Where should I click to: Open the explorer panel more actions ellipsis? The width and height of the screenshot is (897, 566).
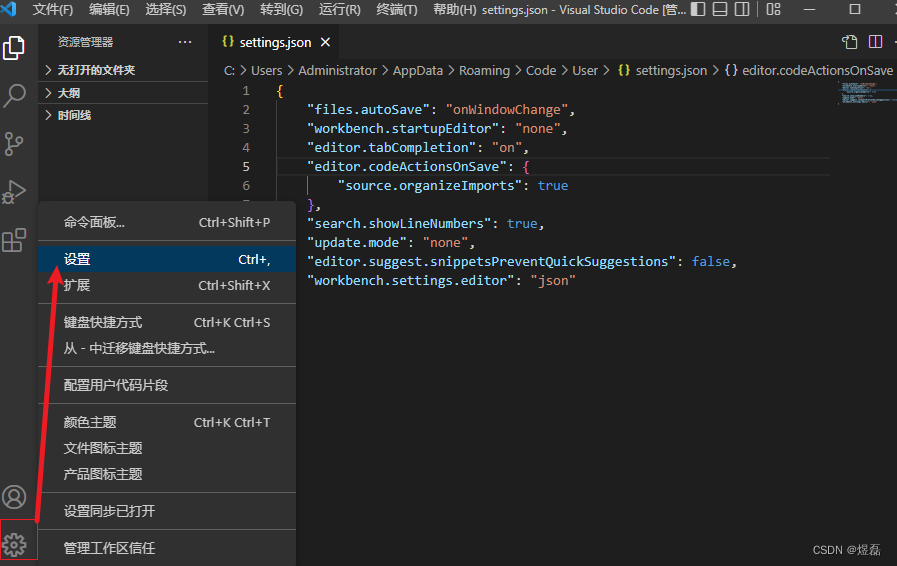click(185, 42)
